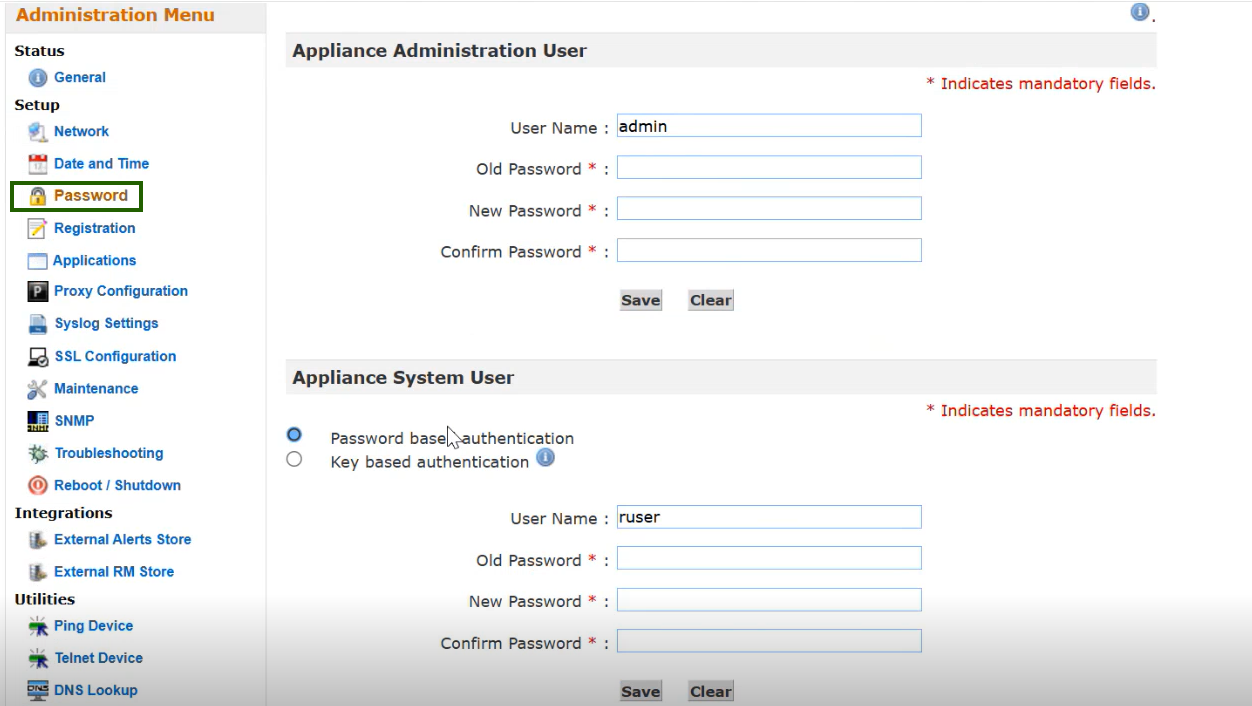Viewport: 1252px width, 706px height.
Task: Click the Proxy Configuration icon
Action: pos(38,292)
